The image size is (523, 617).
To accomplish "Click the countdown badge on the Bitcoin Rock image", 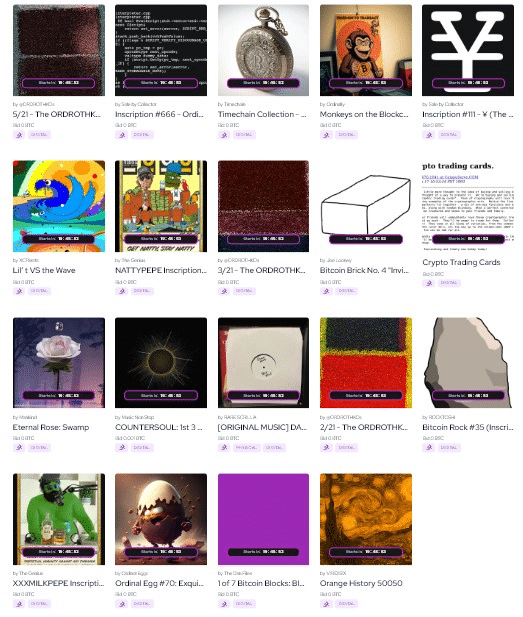I will click(x=468, y=395).
